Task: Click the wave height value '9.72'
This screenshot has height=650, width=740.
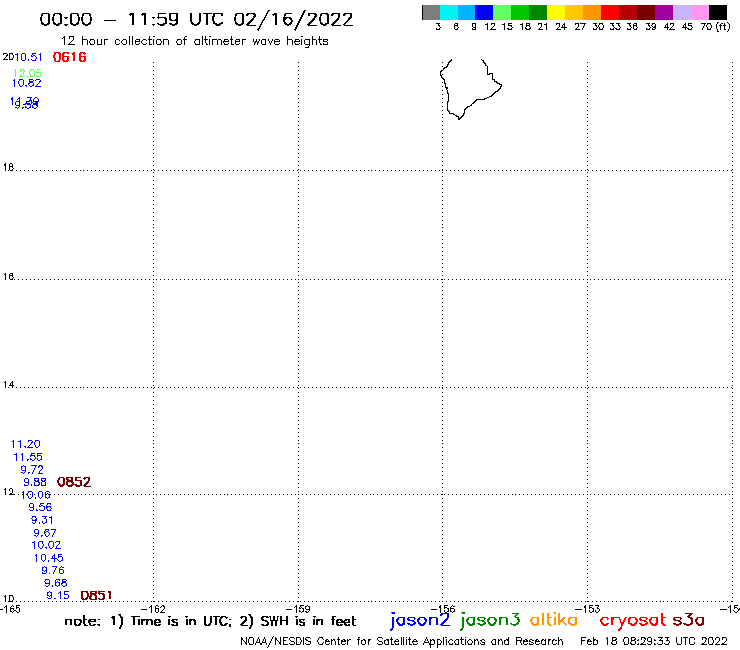Action: coord(32,470)
